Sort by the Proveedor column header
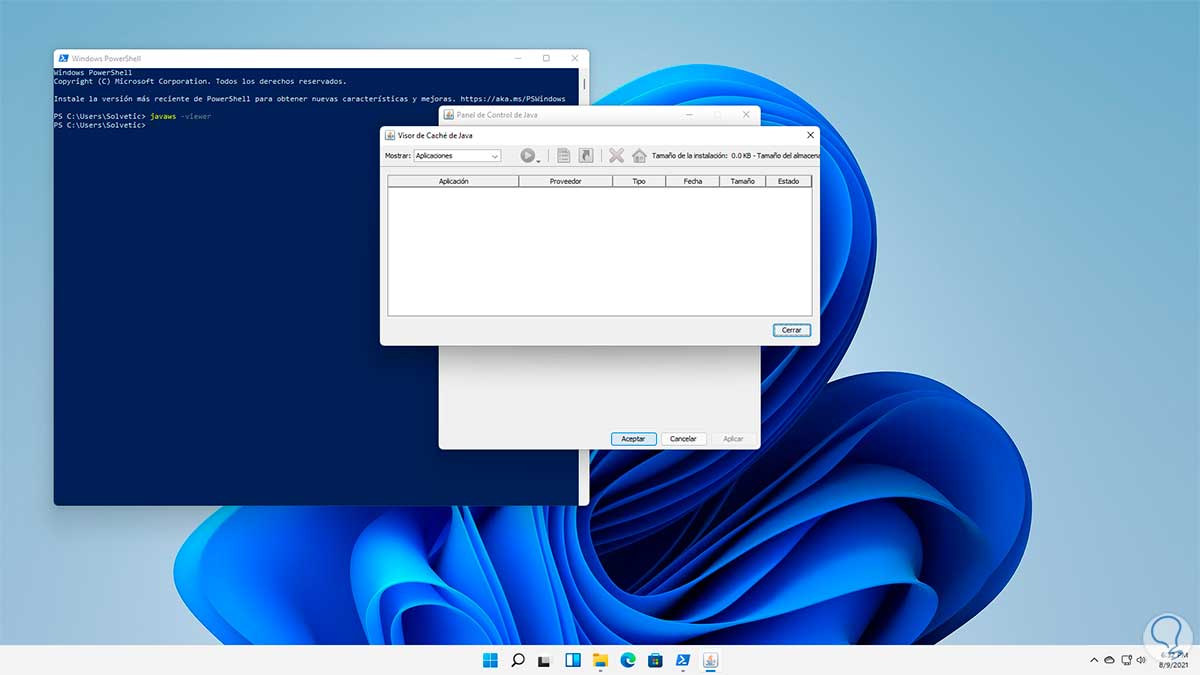Screen dimensions: 1200x675 tap(565, 181)
